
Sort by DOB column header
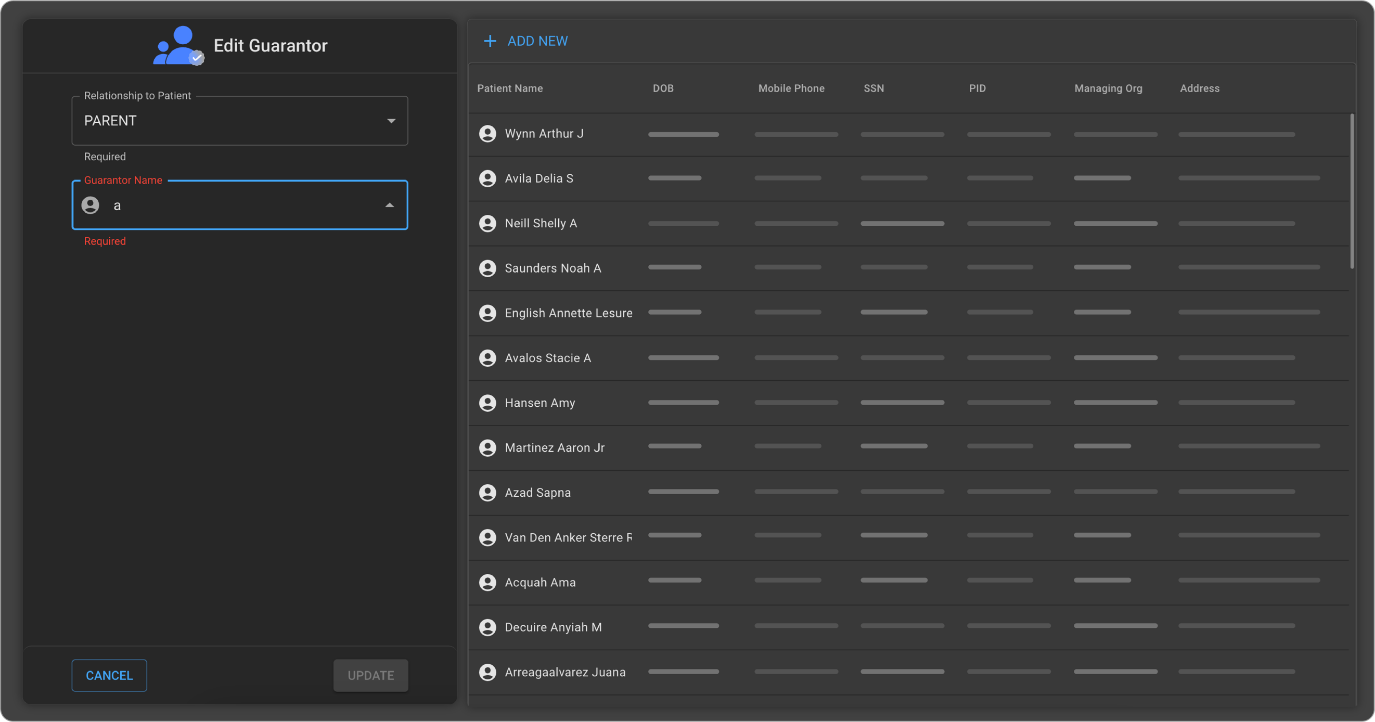(663, 89)
